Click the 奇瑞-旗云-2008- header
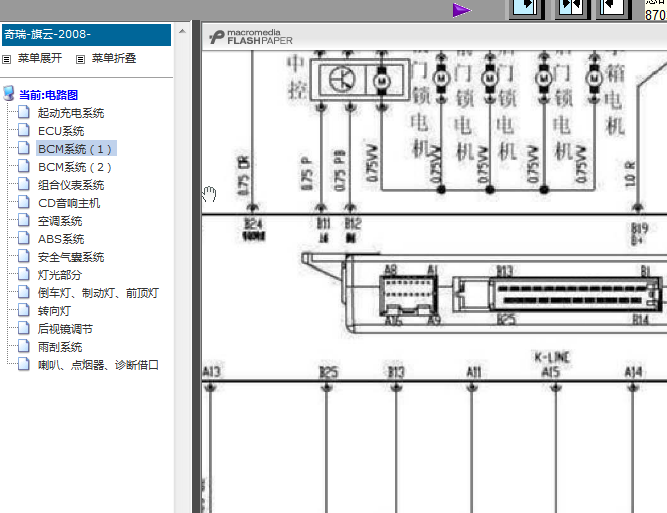 coord(86,34)
